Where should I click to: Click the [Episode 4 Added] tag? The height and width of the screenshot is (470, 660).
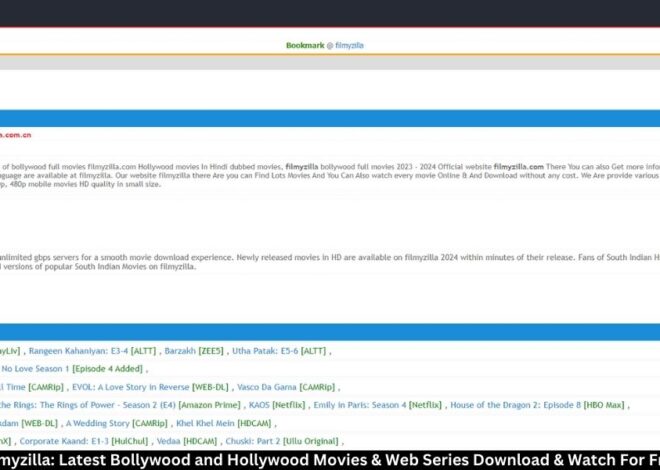pyautogui.click(x=107, y=369)
